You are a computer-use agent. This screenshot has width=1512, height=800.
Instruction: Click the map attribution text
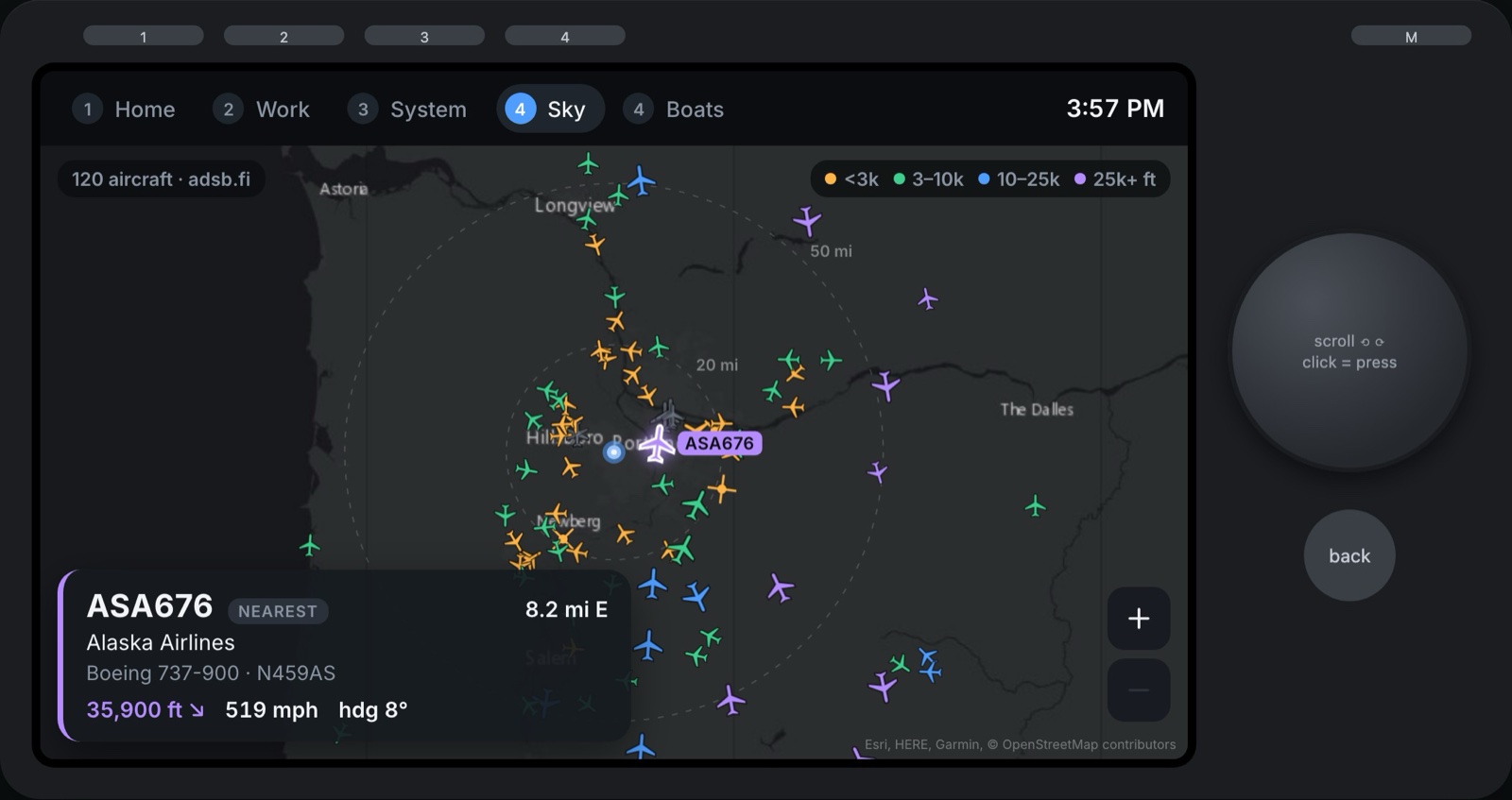point(1021,744)
